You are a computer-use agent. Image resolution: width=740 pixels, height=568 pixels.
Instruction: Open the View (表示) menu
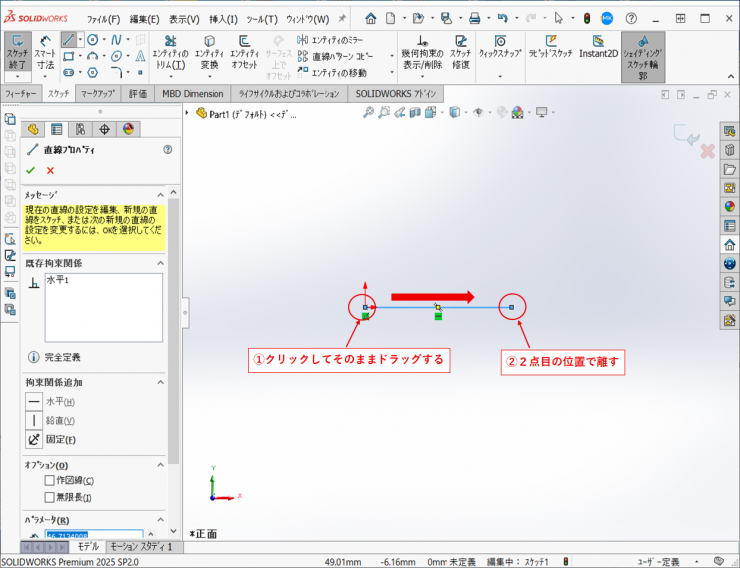(x=185, y=19)
